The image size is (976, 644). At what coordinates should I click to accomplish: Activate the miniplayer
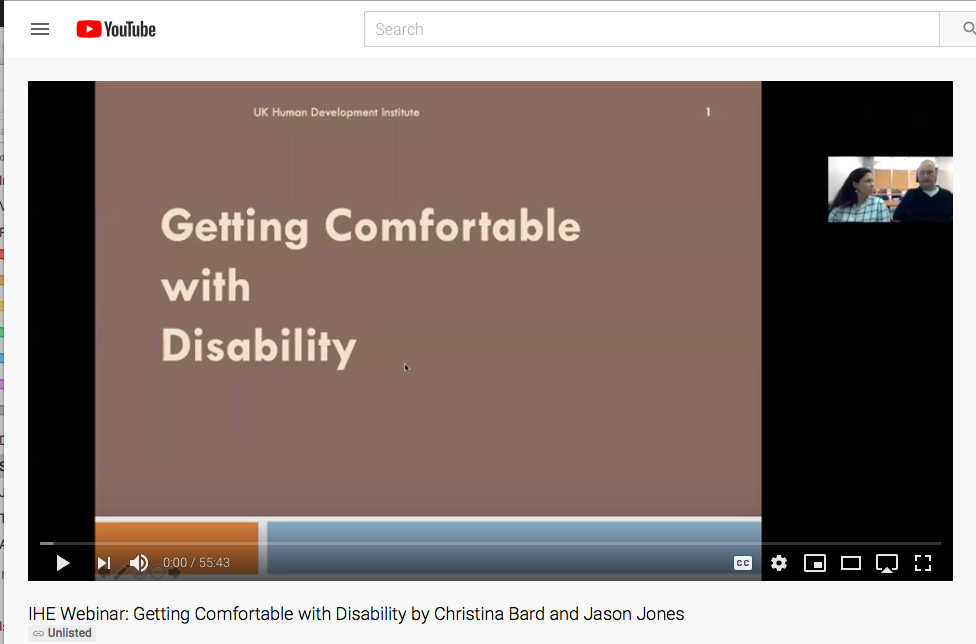[815, 563]
